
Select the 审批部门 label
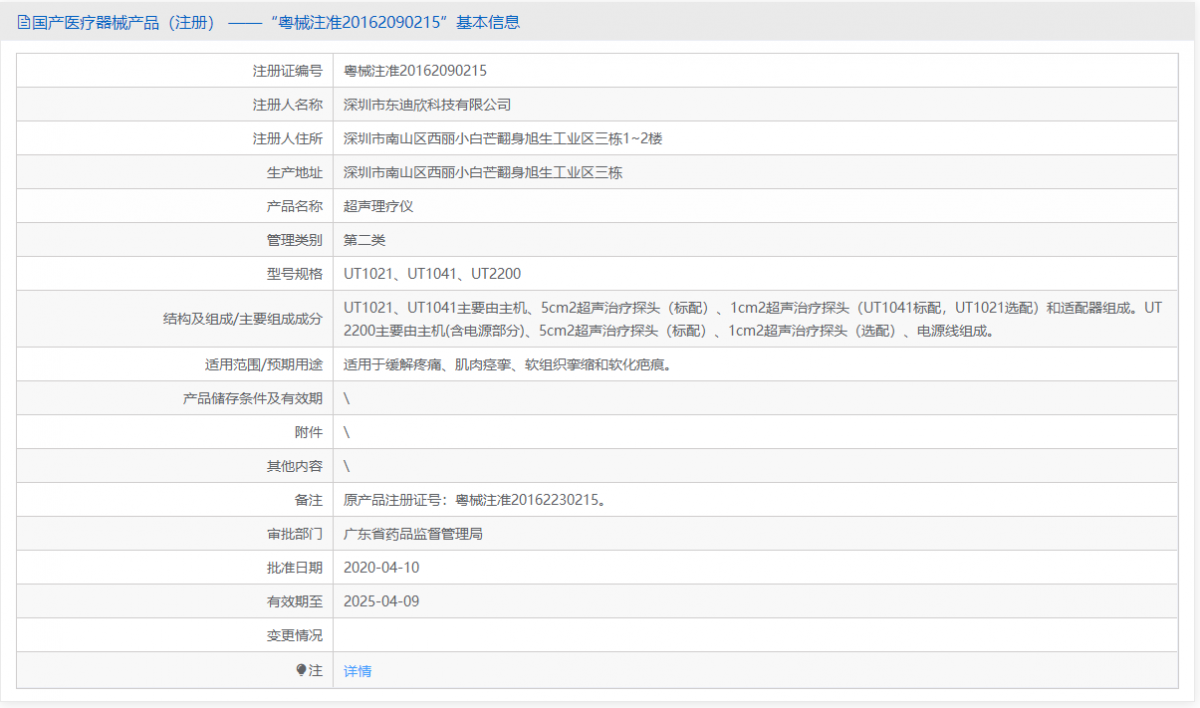click(295, 534)
